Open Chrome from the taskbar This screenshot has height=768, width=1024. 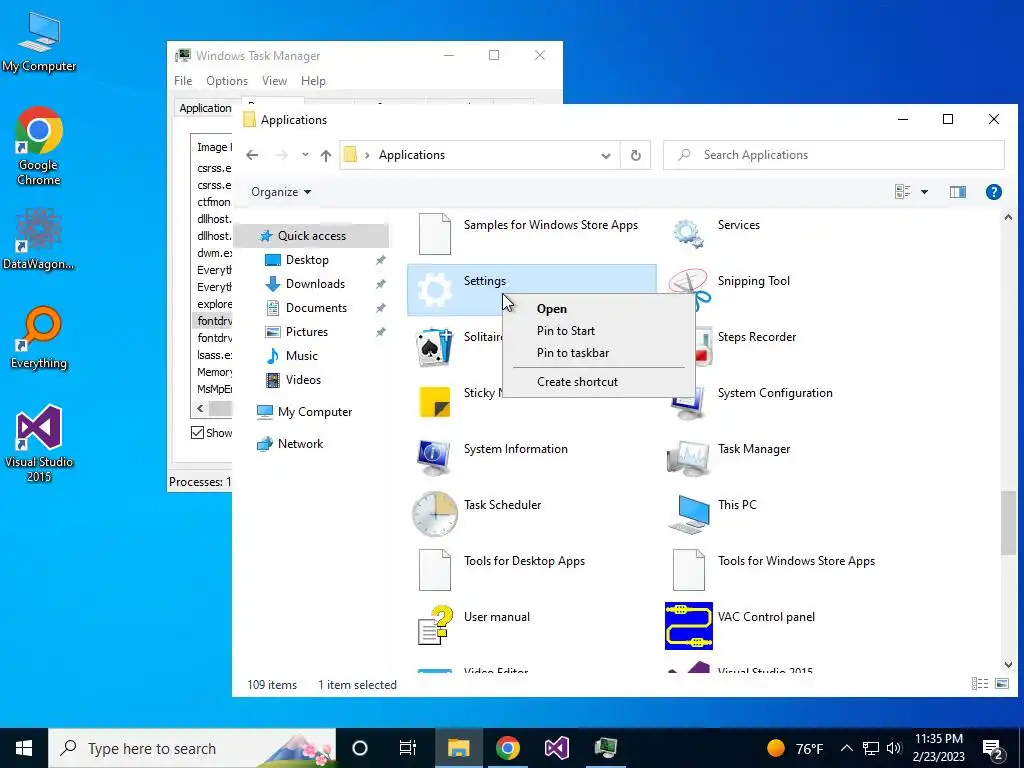pyautogui.click(x=507, y=748)
